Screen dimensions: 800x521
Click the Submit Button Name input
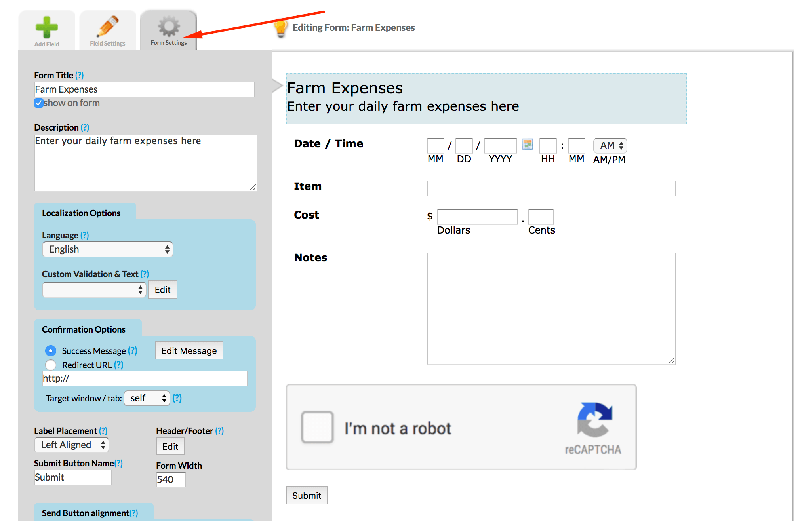click(x=72, y=478)
